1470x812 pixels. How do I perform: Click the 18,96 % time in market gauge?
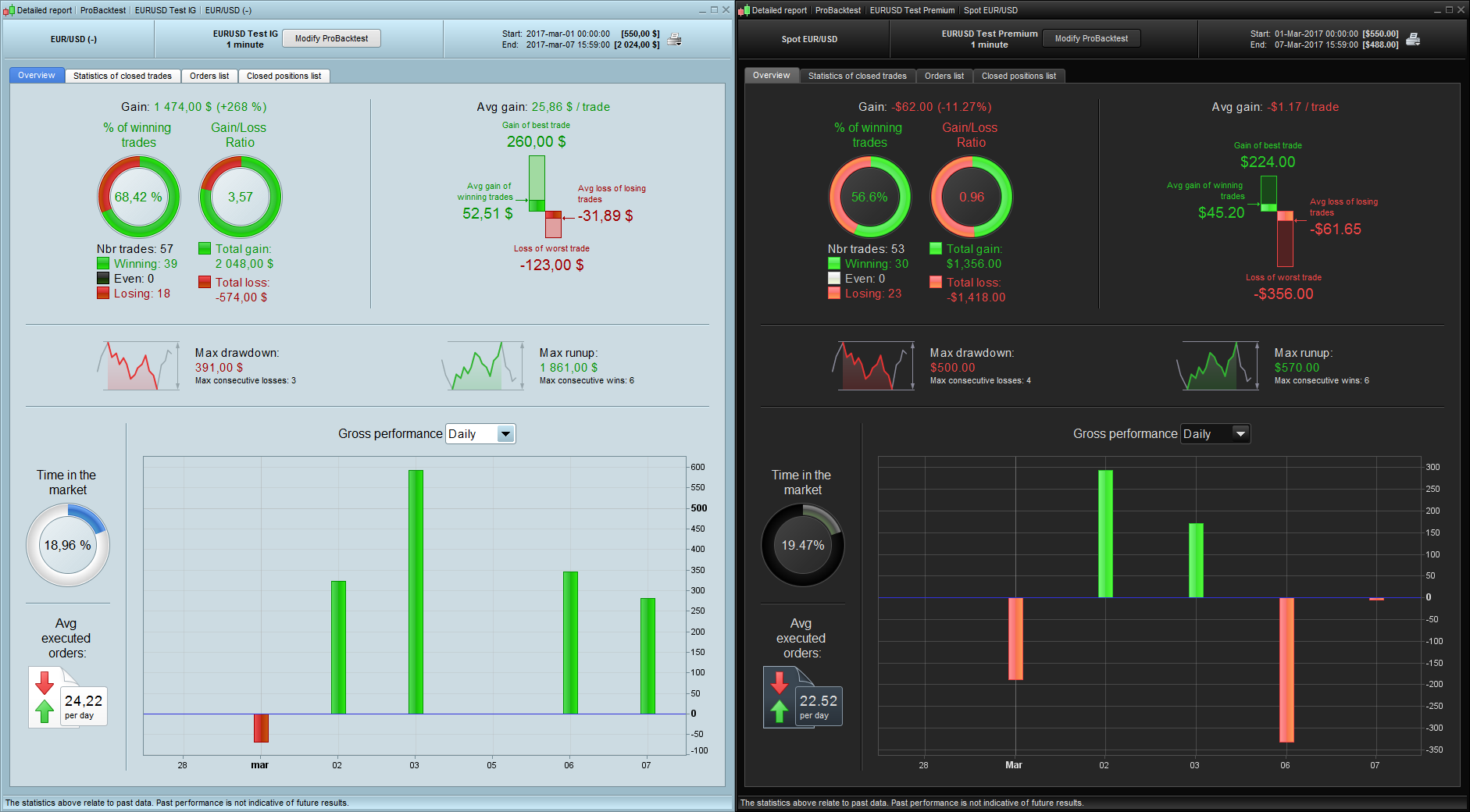pos(68,545)
